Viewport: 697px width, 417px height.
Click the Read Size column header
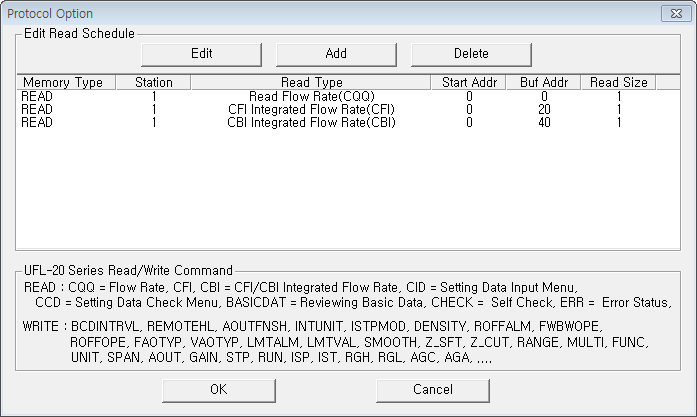[x=618, y=82]
